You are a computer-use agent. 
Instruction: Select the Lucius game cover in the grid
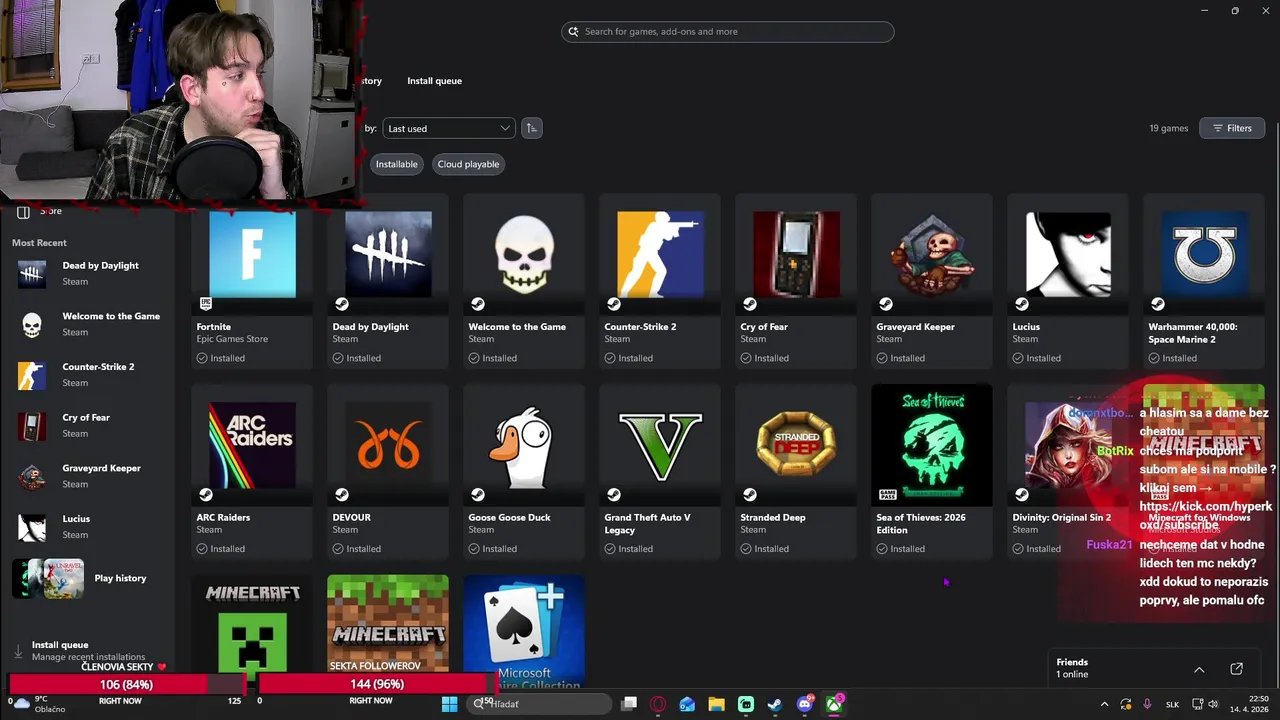(x=1068, y=255)
